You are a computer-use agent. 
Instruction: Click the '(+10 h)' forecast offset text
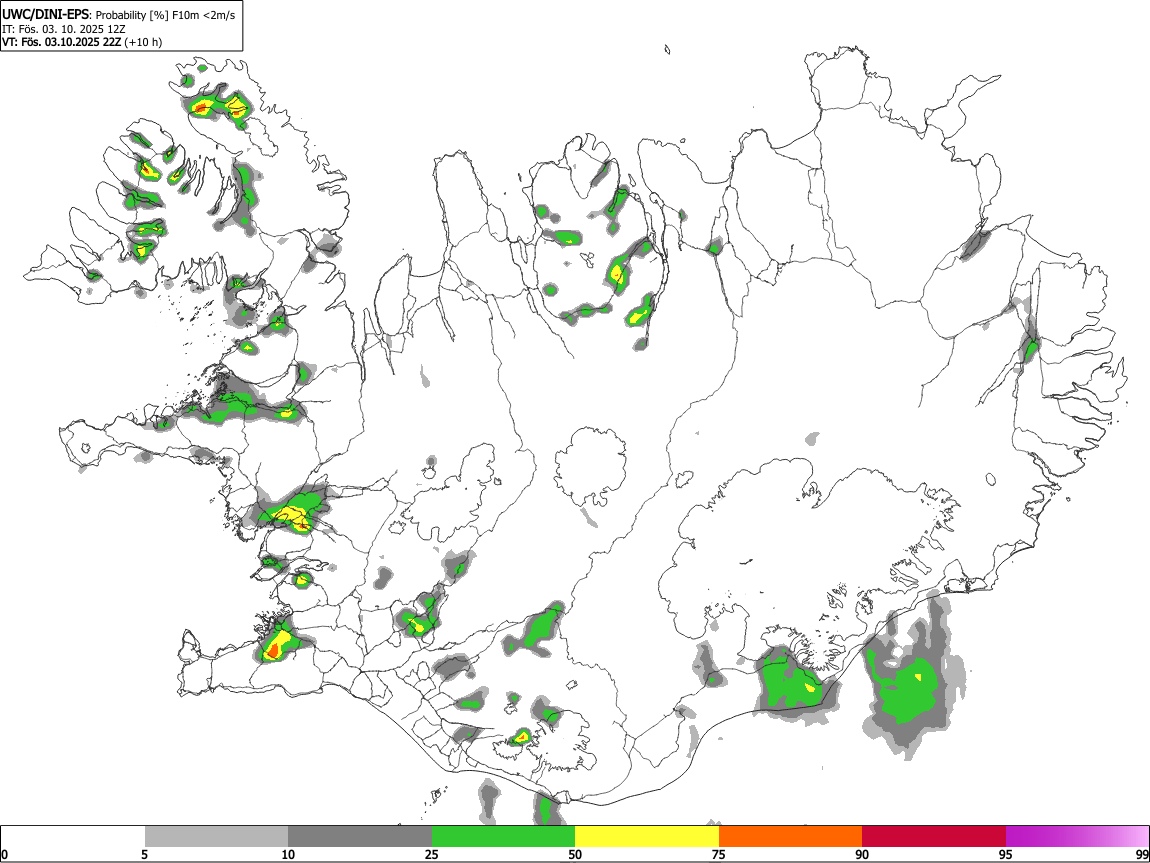tap(143, 42)
